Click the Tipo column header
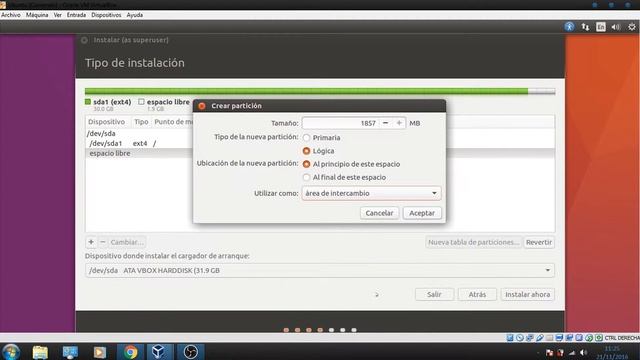 (x=141, y=122)
